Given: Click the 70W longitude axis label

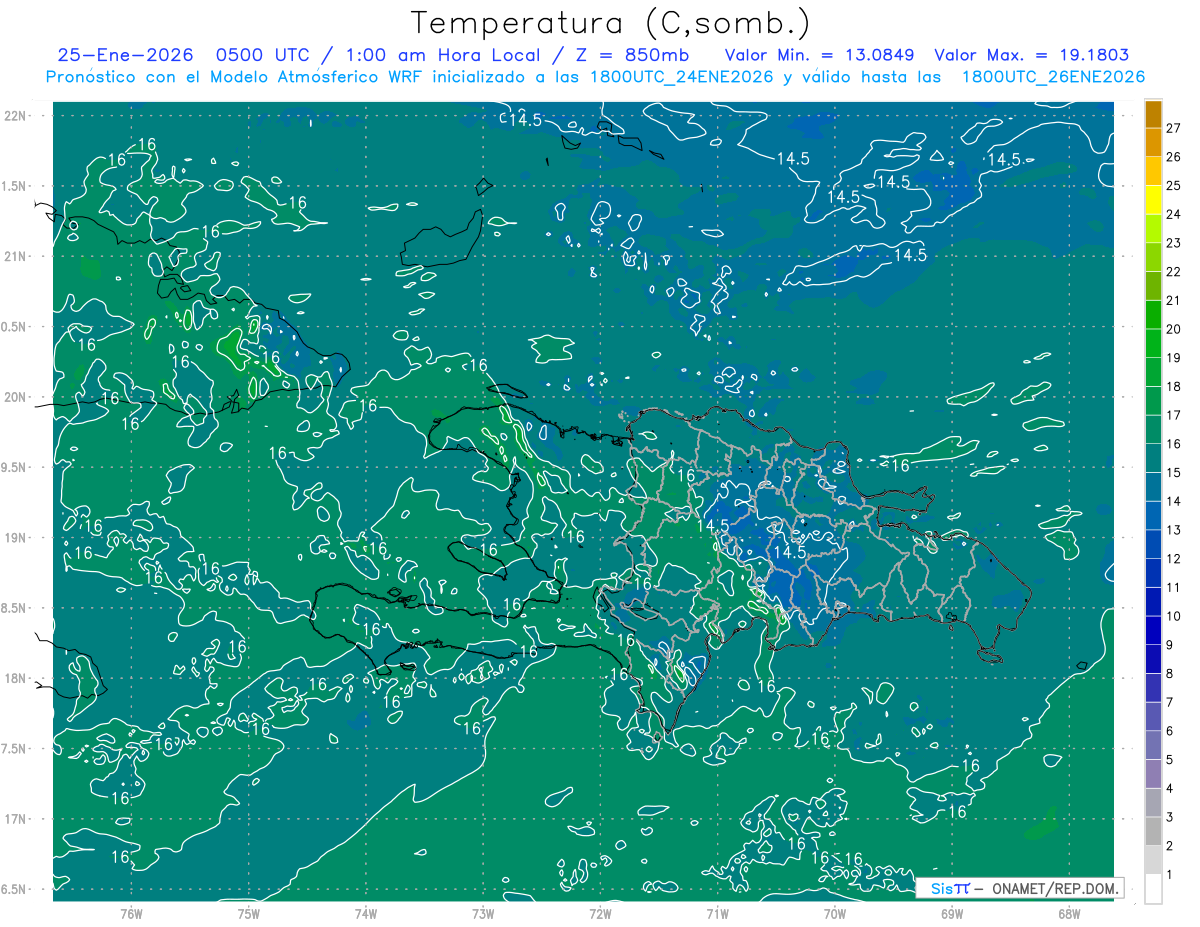Looking at the screenshot, I should click(x=835, y=914).
